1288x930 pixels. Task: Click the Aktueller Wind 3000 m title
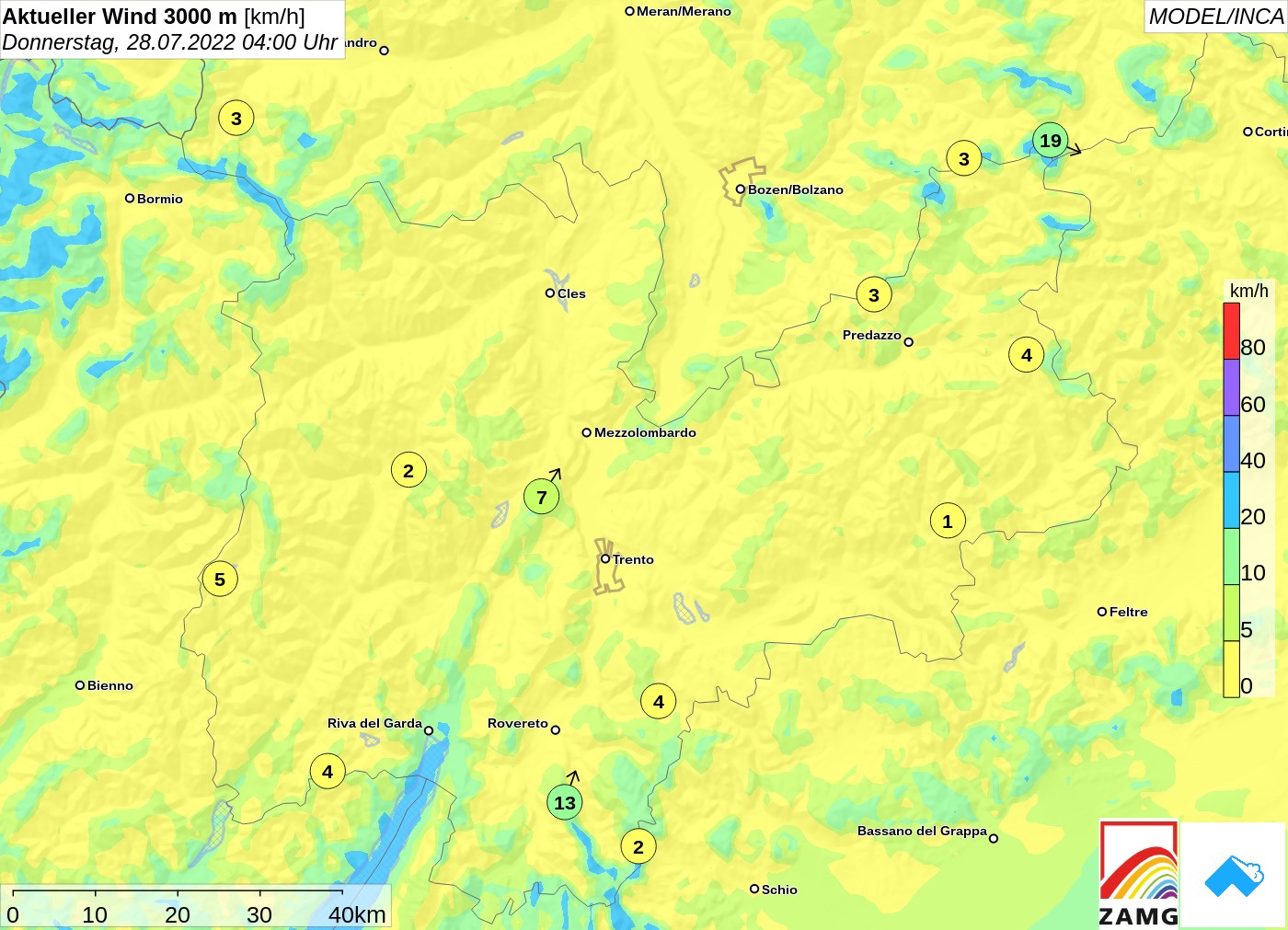pyautogui.click(x=120, y=16)
